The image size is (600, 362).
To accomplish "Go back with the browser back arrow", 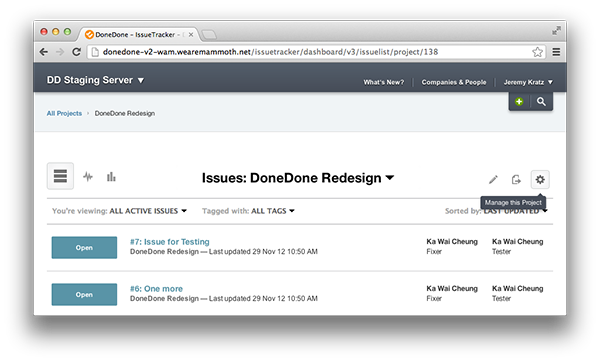I will pyautogui.click(x=44, y=52).
